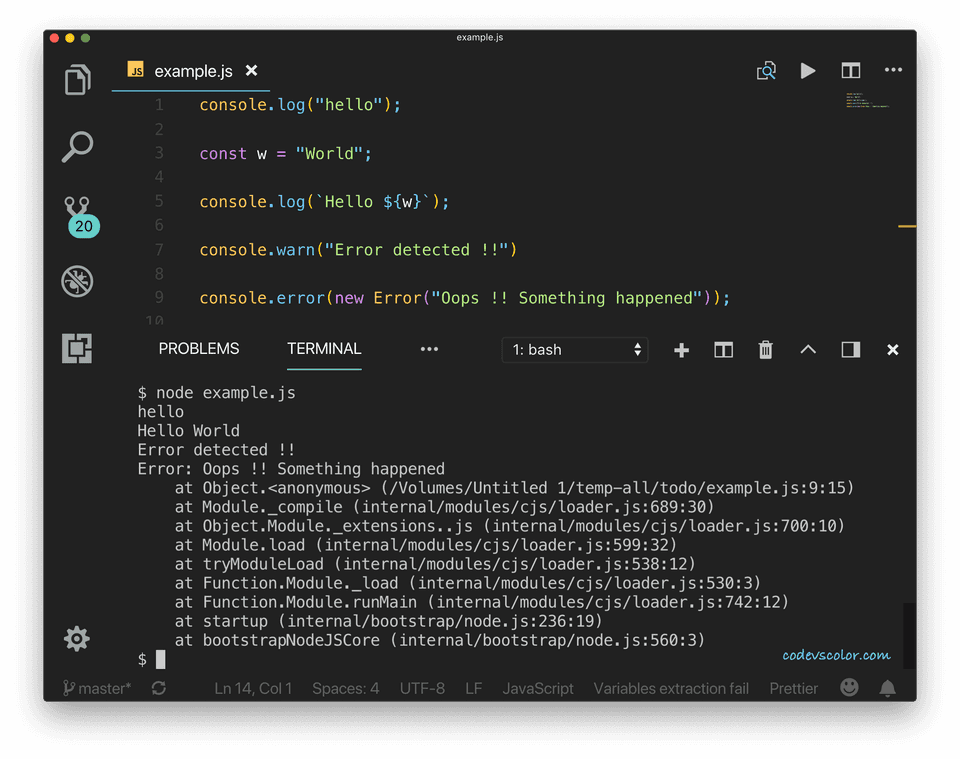Kill the active terminal

tap(765, 350)
